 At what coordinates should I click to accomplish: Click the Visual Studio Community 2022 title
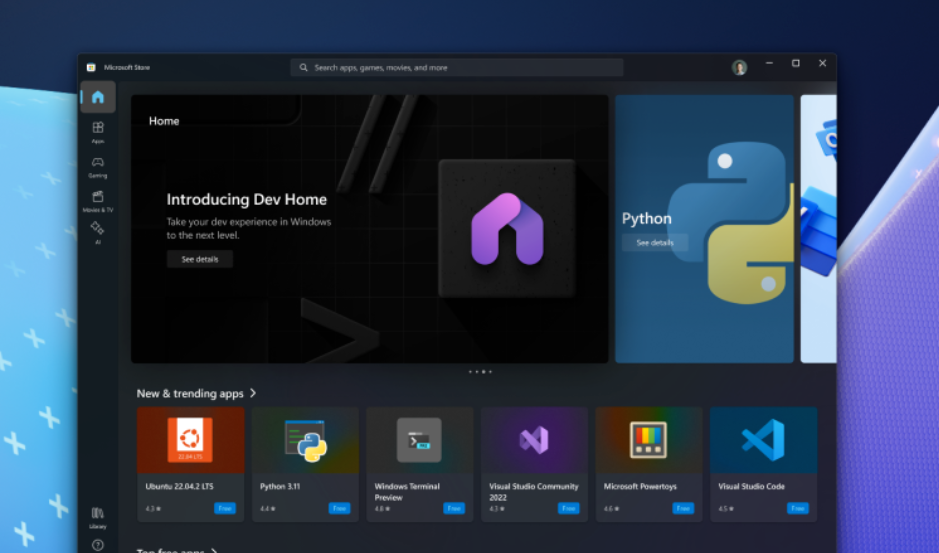coord(534,492)
